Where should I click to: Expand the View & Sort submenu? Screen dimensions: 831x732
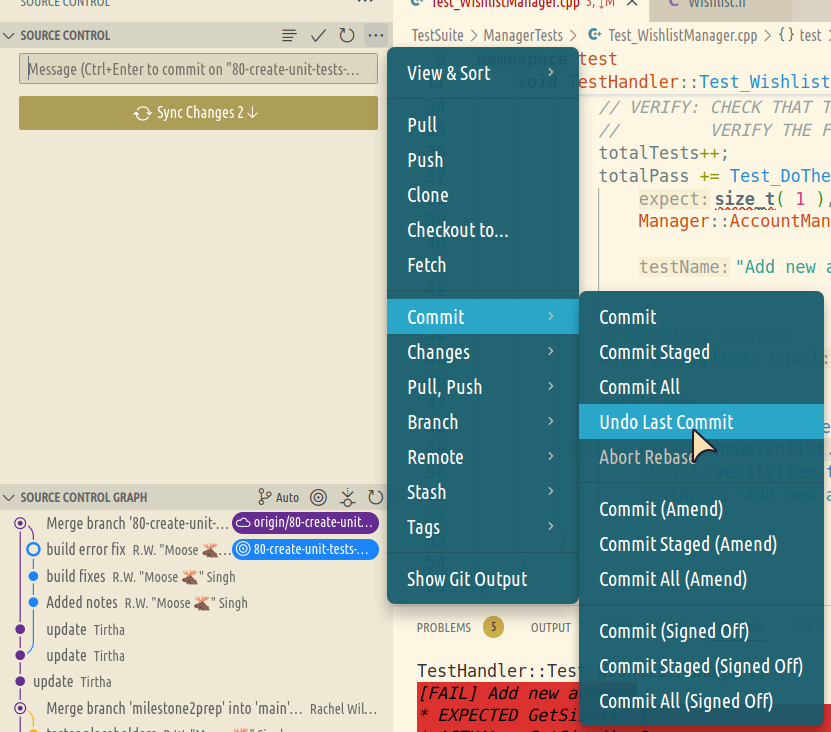point(482,73)
